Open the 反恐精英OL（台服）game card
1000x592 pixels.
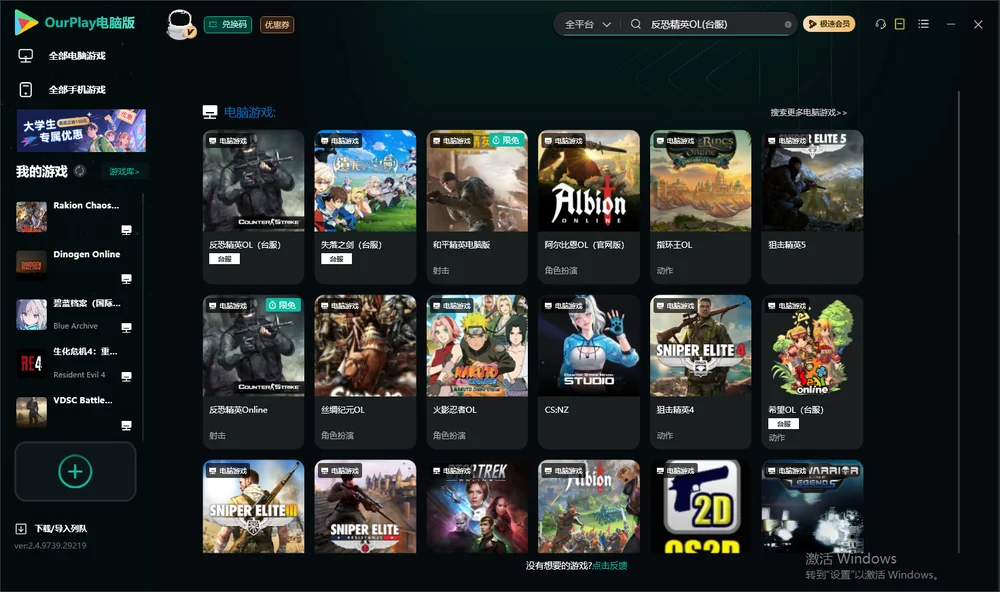tap(253, 207)
